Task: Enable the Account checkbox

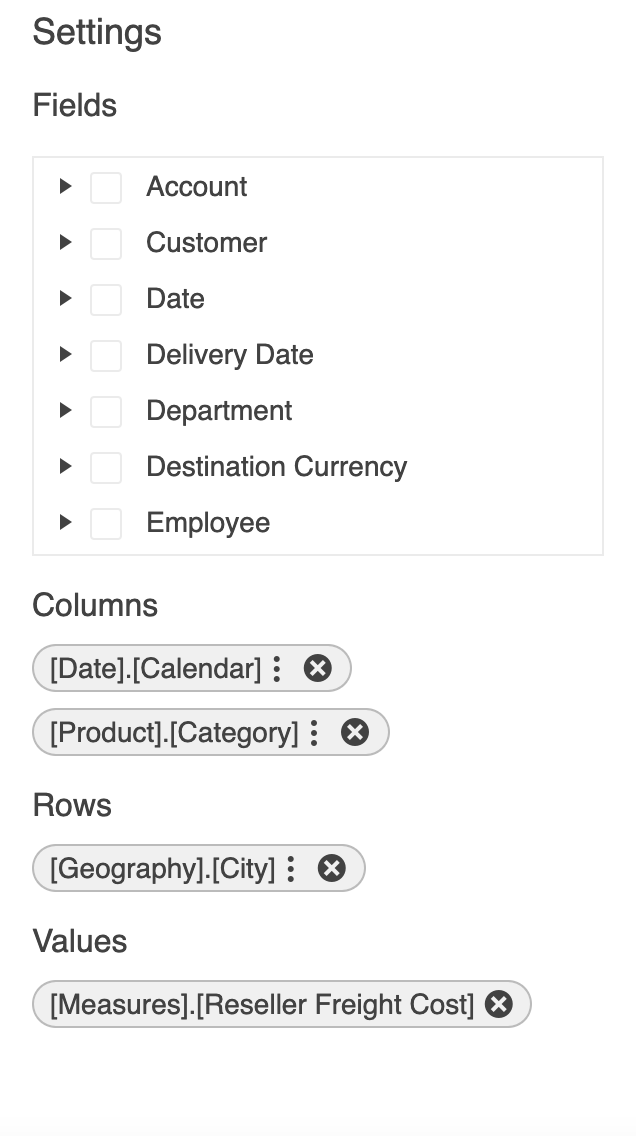Action: (105, 187)
